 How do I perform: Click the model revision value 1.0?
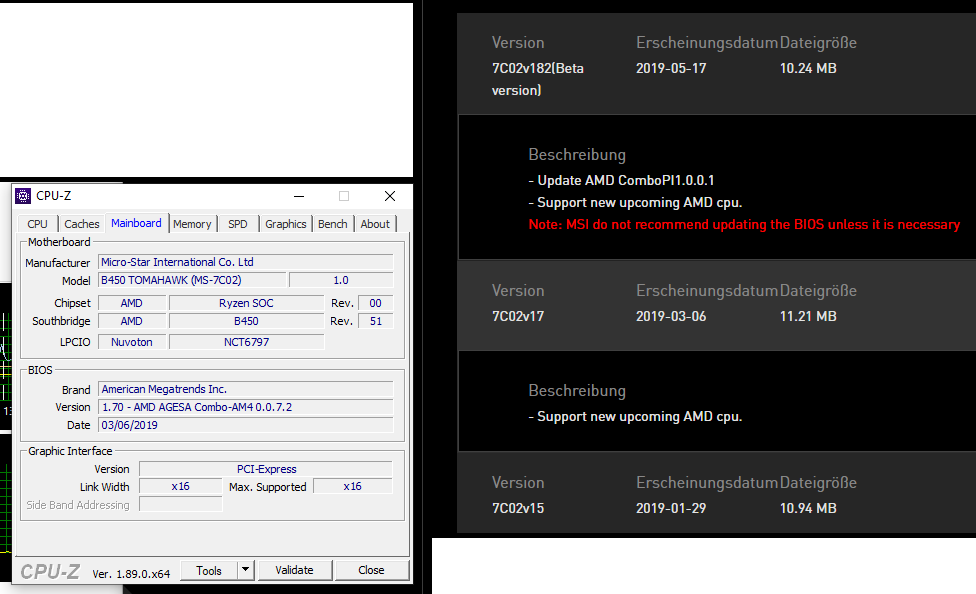coord(341,280)
